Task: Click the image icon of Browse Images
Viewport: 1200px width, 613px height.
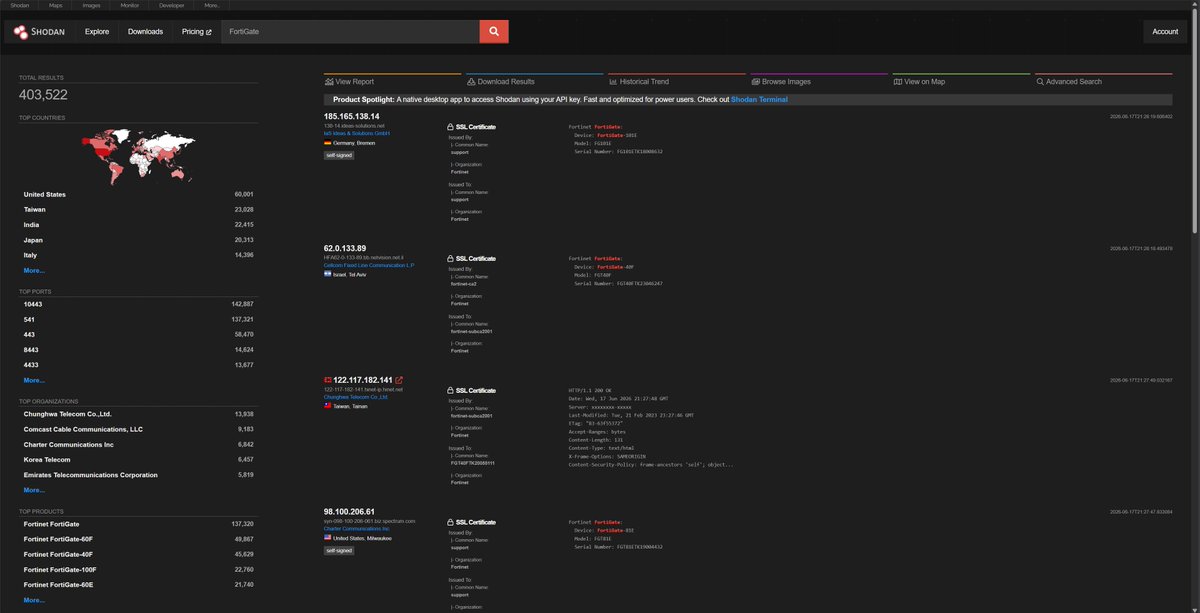Action: pos(755,82)
